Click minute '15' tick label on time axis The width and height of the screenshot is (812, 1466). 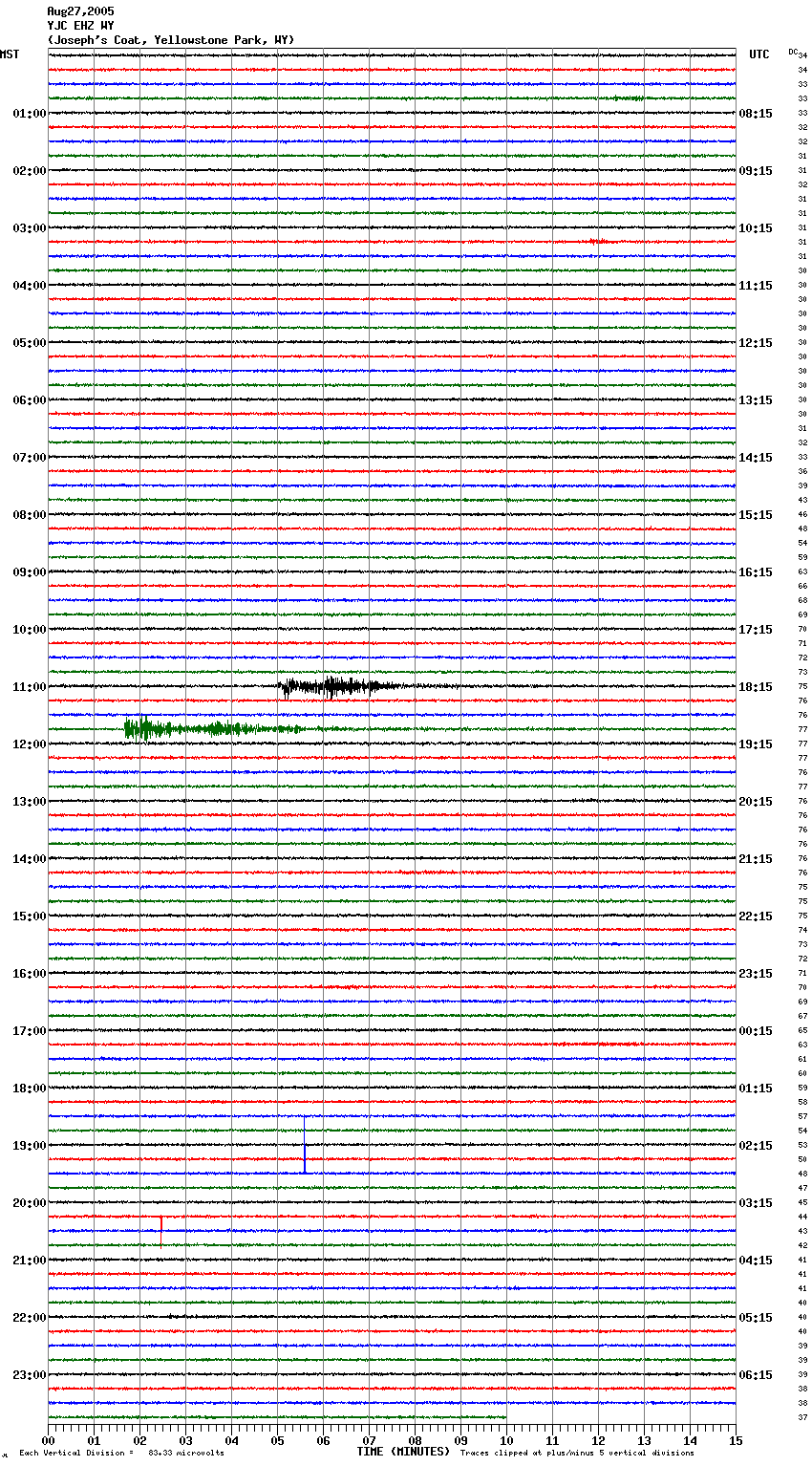point(736,1440)
